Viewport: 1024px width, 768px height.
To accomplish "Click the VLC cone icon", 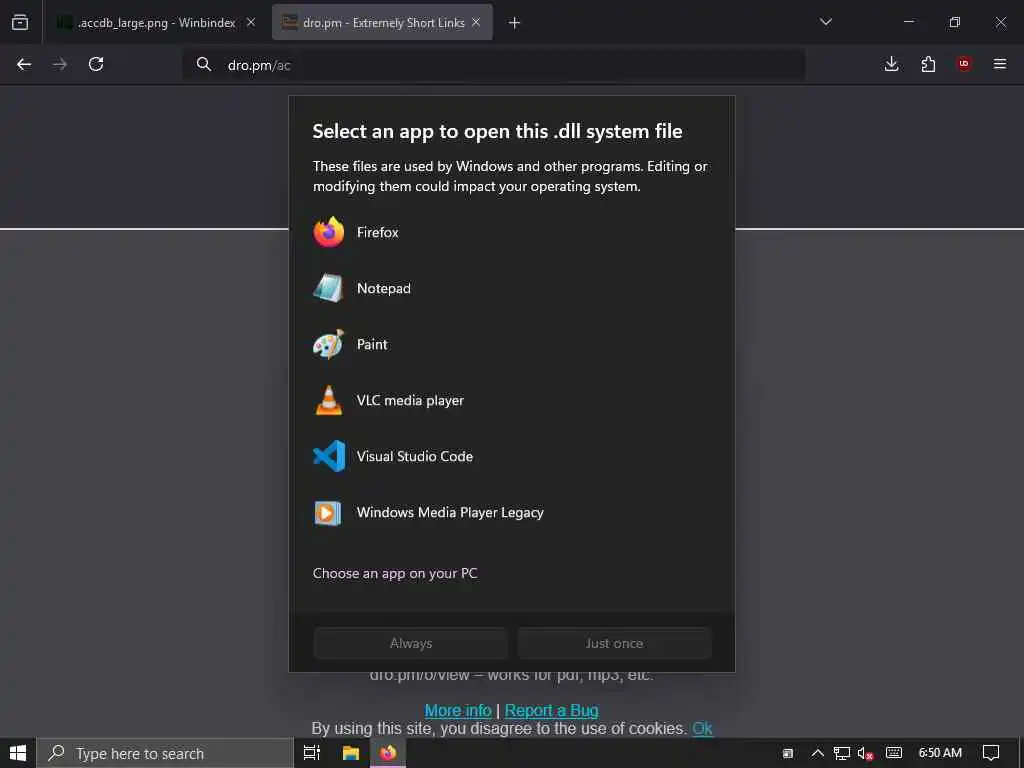I will click(328, 400).
